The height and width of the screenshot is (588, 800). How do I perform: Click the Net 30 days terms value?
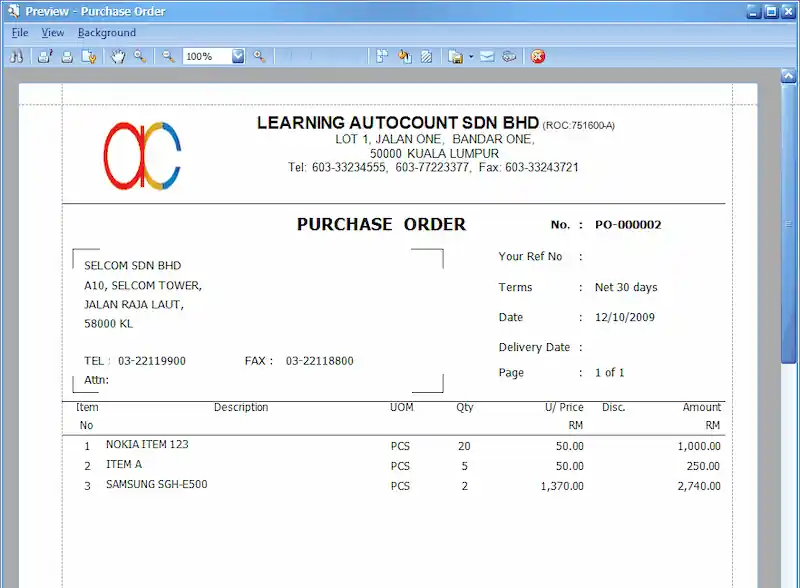[x=626, y=287]
